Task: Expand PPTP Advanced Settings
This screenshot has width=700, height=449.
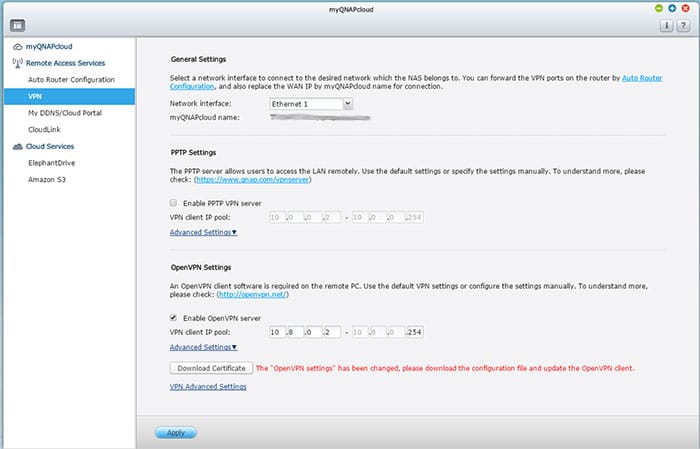Action: point(203,232)
